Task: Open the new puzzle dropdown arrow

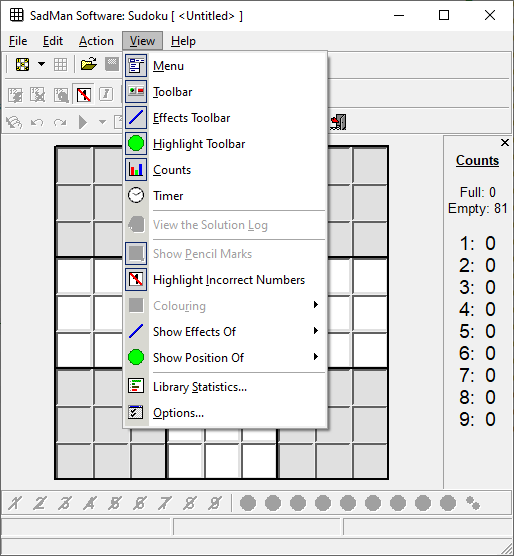Action: 41,65
